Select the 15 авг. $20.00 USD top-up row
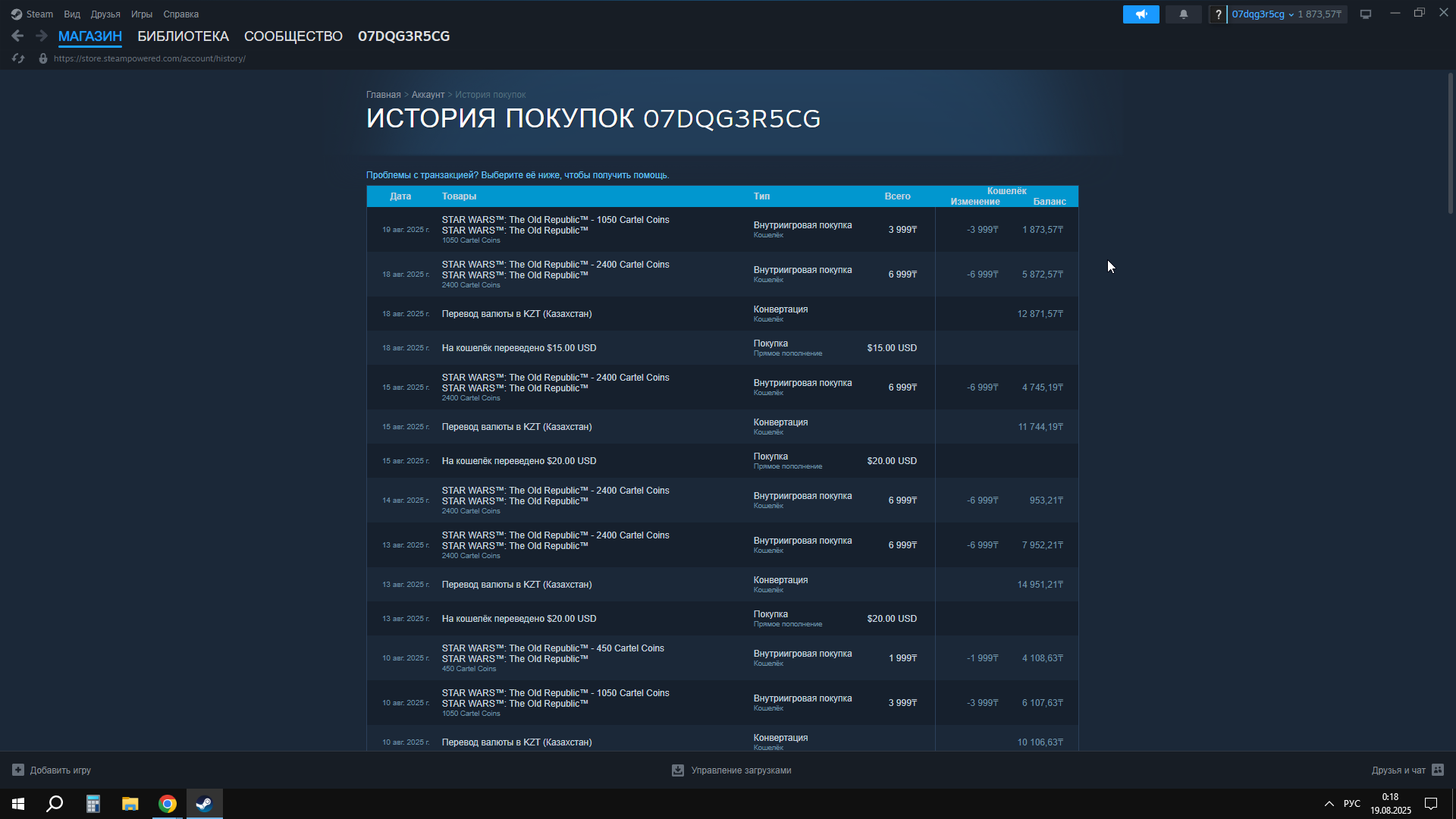This screenshot has height=819, width=1456. (722, 461)
